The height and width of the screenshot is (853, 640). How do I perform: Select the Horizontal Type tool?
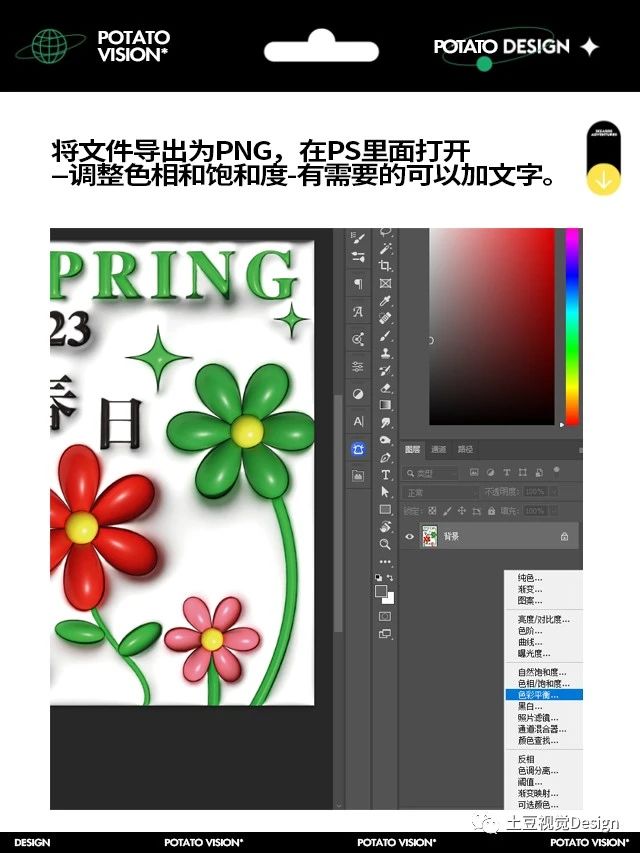click(x=385, y=475)
